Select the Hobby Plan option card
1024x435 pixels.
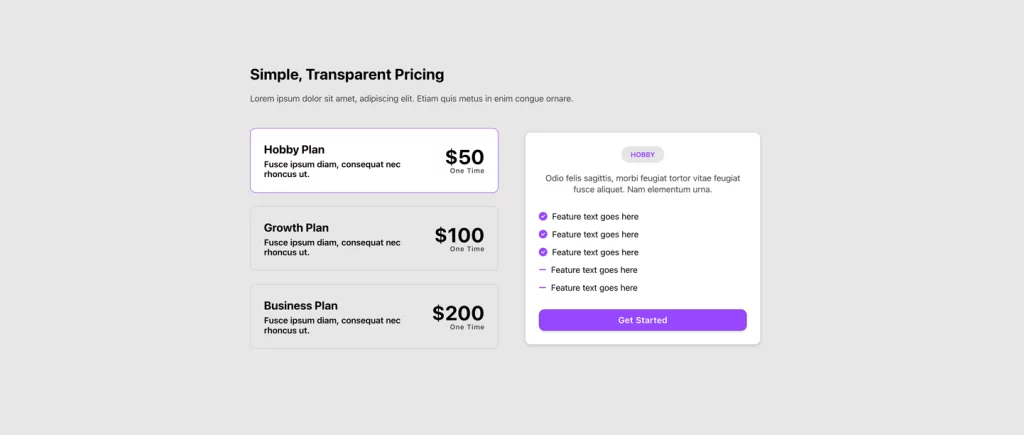pos(374,160)
